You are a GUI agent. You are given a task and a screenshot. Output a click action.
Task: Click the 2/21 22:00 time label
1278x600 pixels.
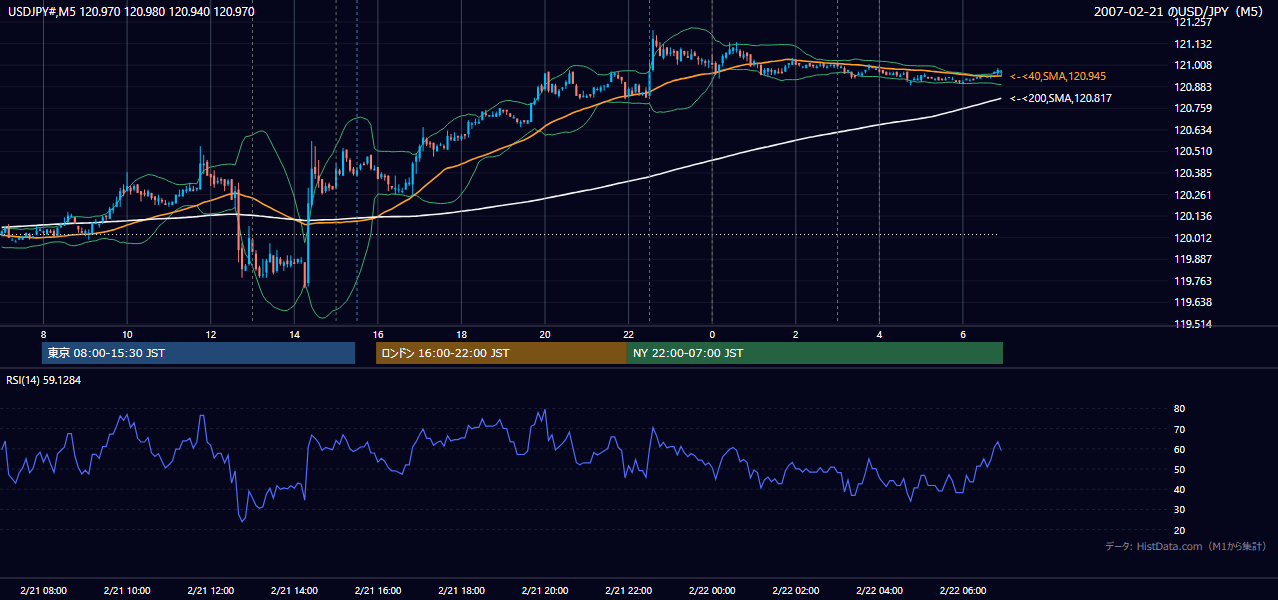[x=628, y=591]
